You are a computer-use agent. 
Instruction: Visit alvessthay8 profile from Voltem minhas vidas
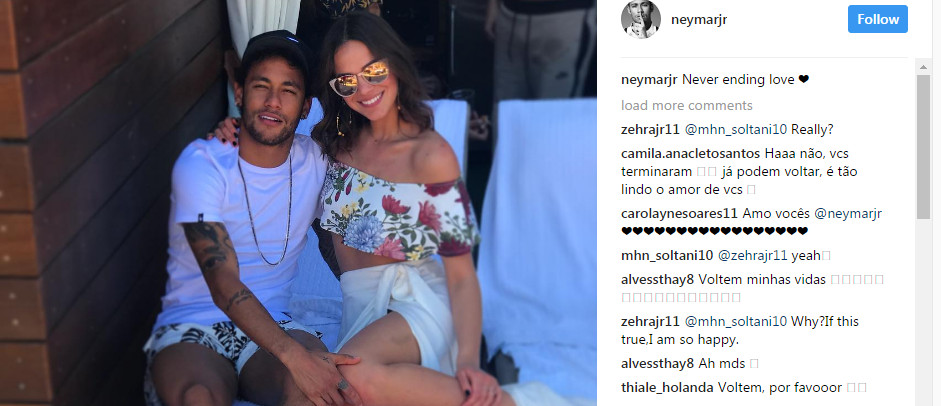click(658, 279)
